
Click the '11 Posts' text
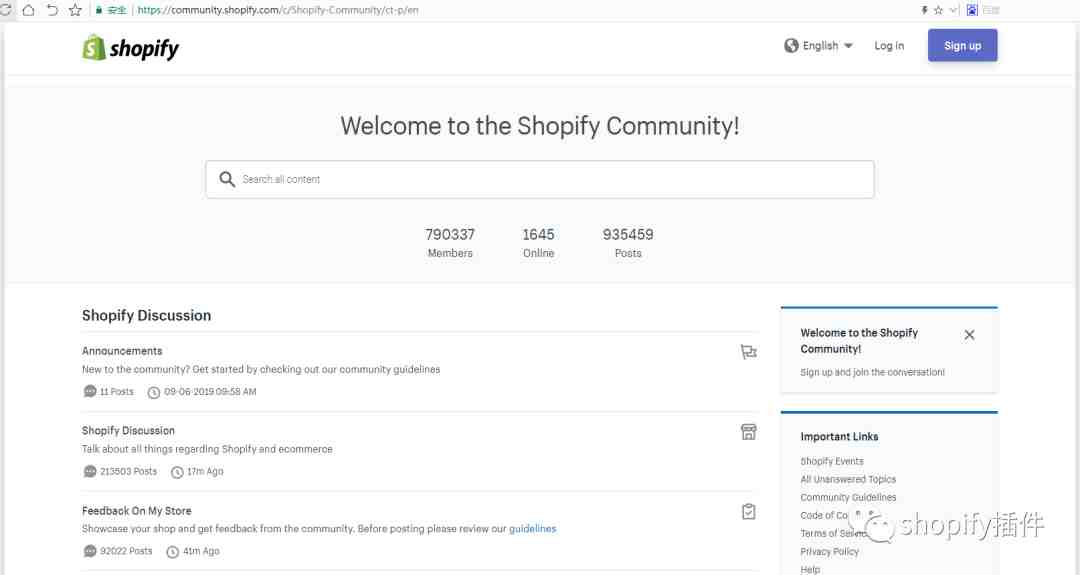[x=116, y=391]
